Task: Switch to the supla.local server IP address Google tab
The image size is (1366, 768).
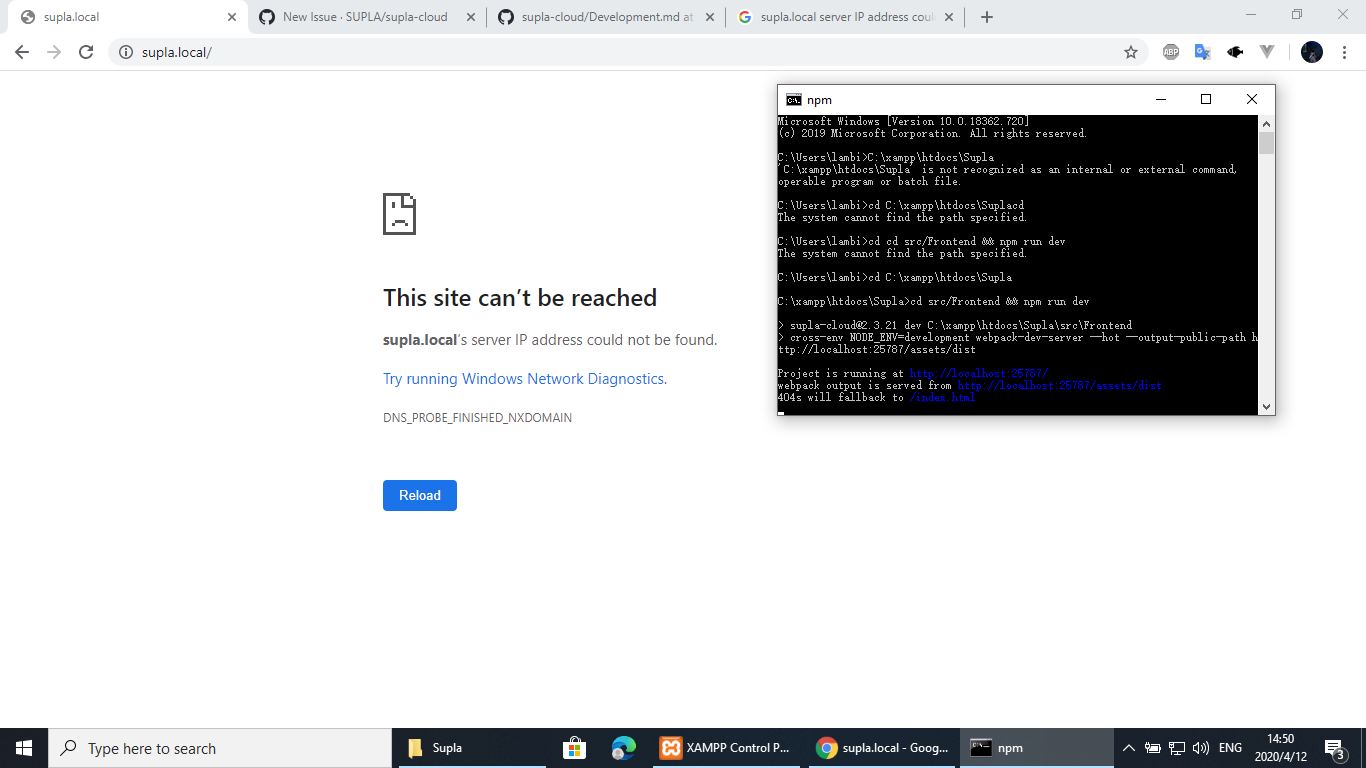Action: pos(846,17)
